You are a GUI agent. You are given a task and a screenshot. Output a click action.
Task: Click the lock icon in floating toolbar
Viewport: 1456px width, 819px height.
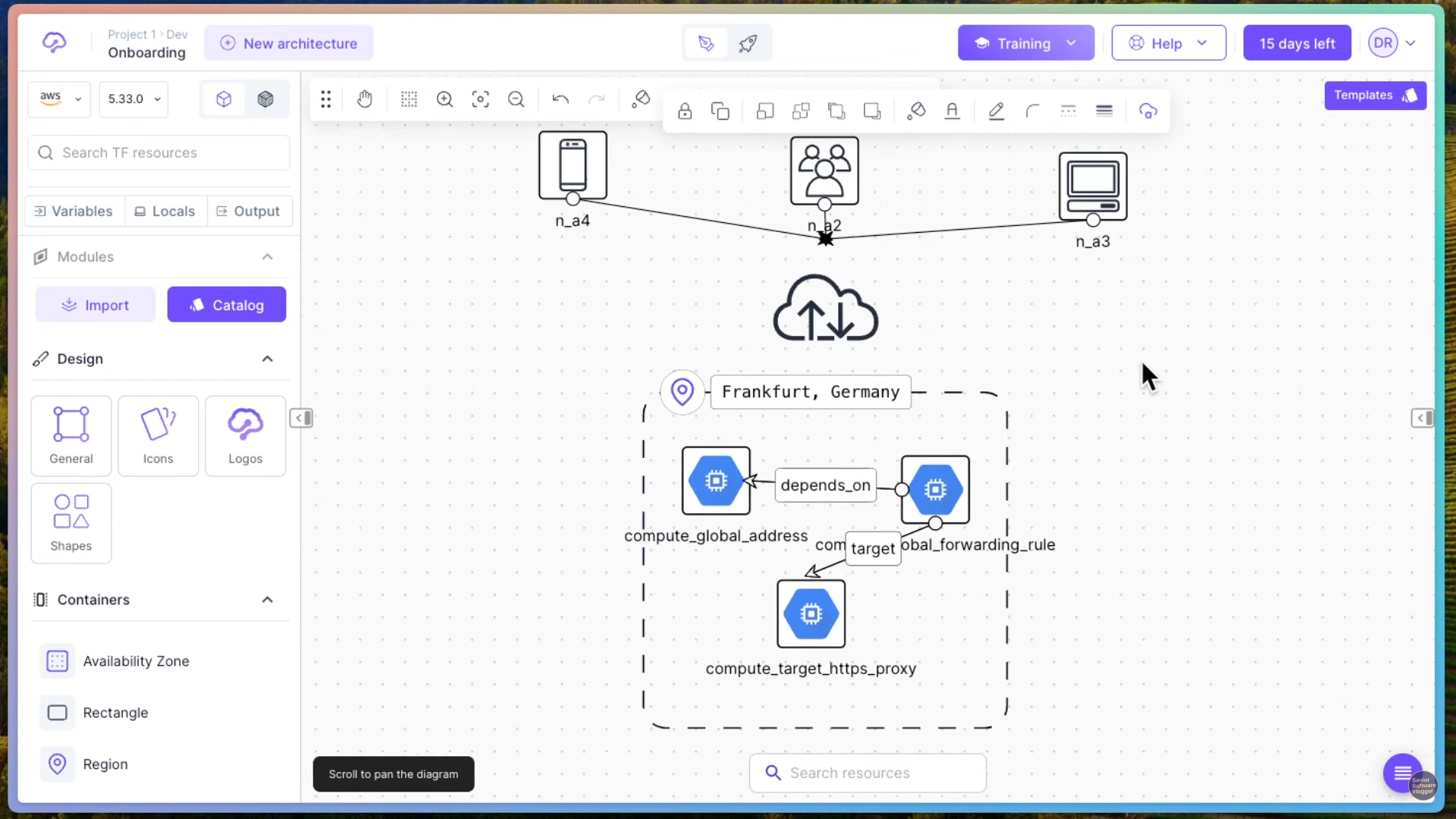685,111
